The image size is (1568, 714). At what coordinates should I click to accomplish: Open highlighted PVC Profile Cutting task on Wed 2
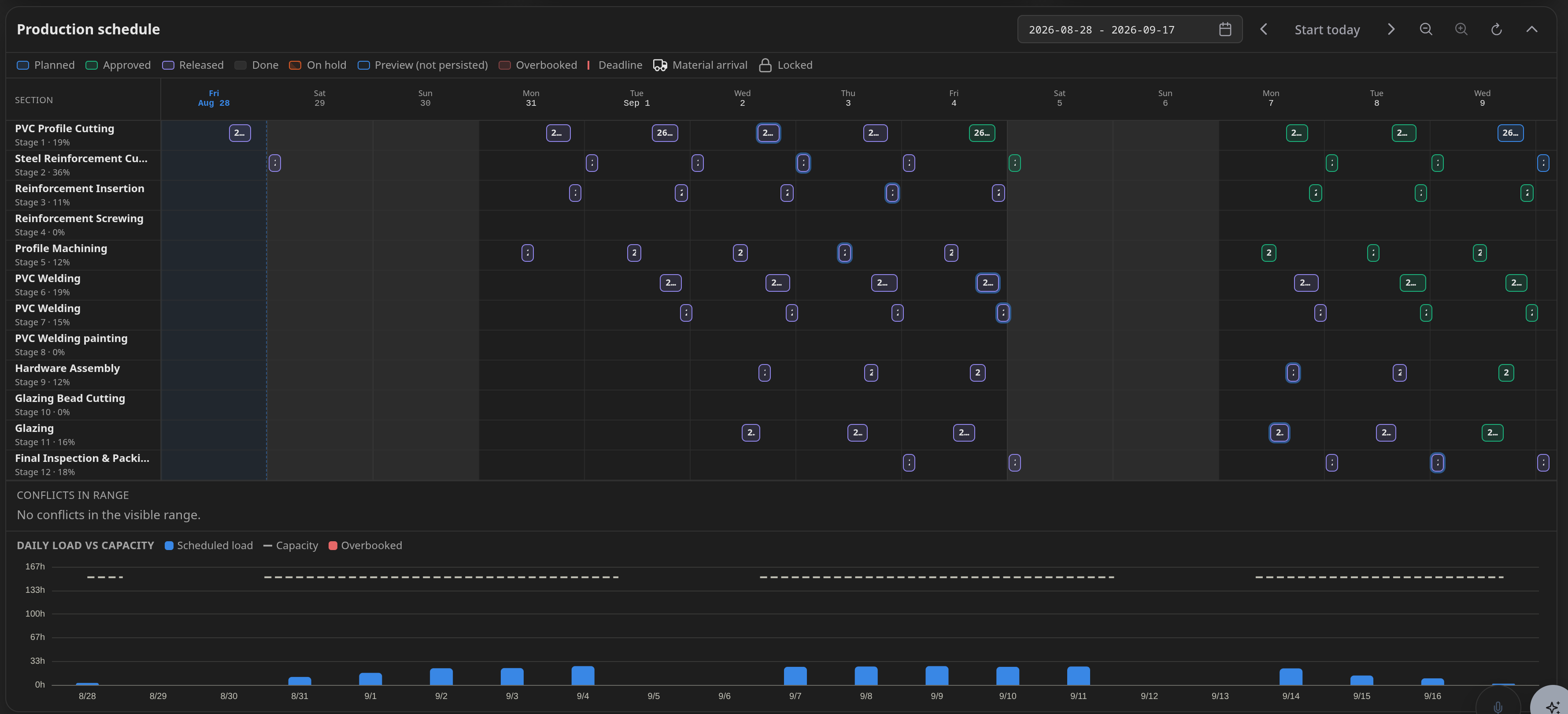tap(768, 133)
